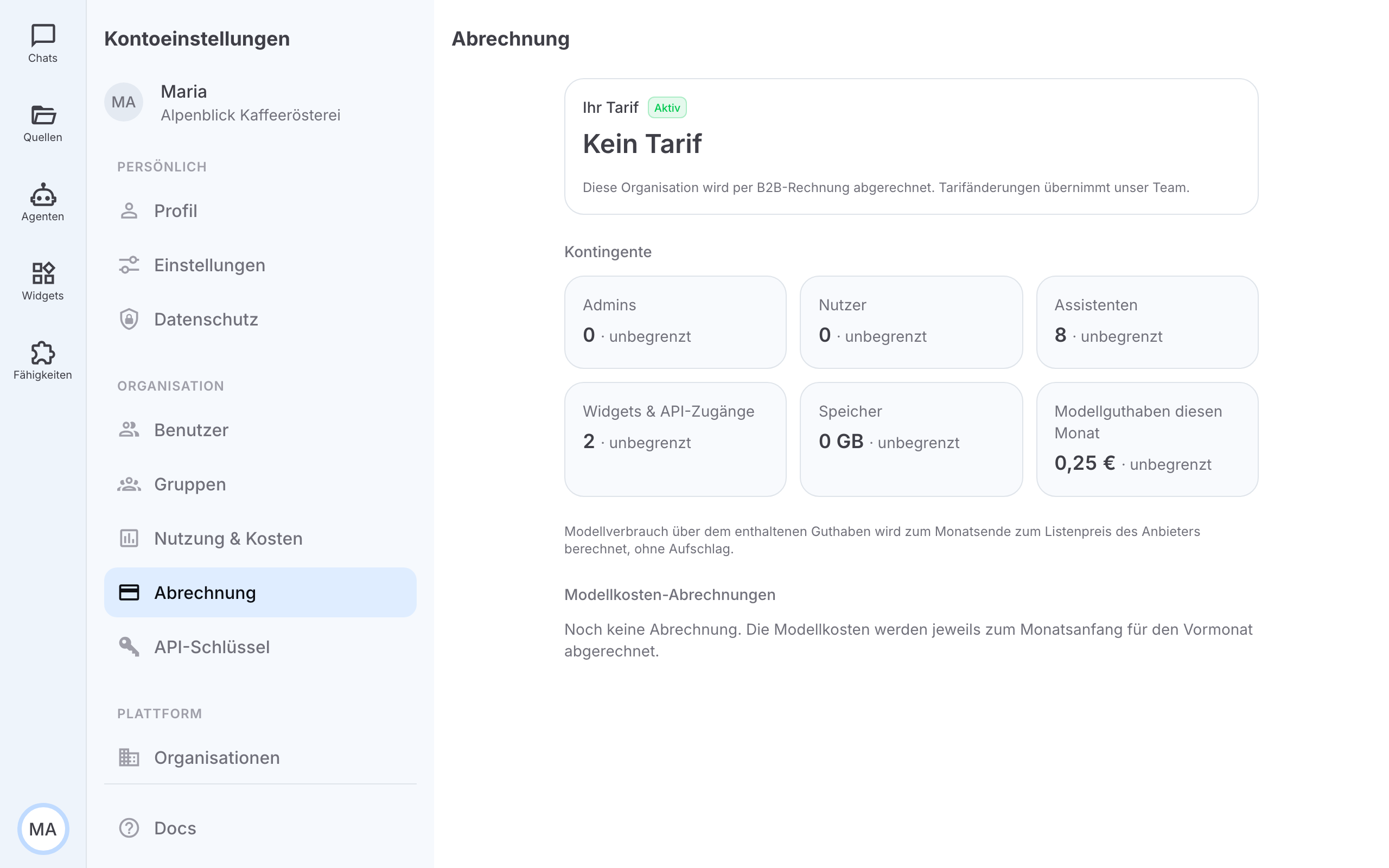
Task: Select the Abrechnung menu entry
Action: coord(260,592)
